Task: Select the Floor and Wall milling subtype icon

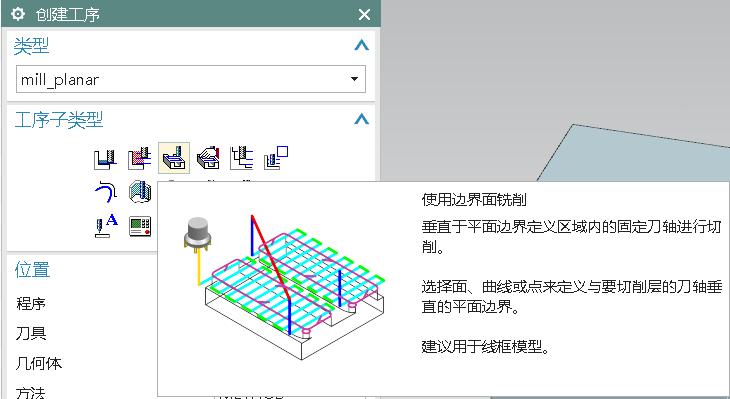Action: click(105, 159)
